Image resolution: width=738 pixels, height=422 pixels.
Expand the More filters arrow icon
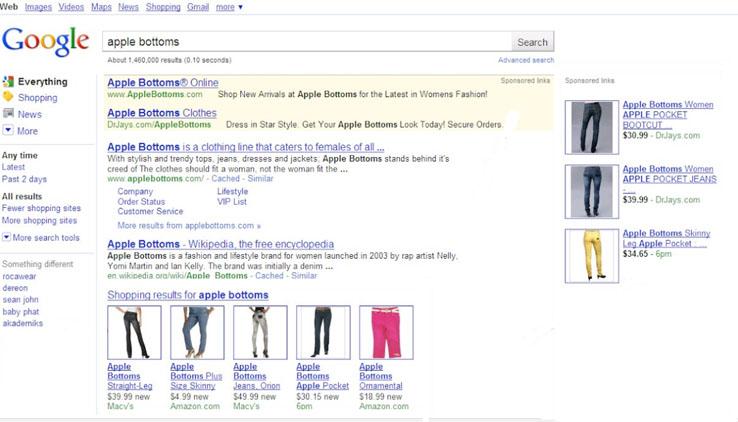pyautogui.click(x=8, y=130)
